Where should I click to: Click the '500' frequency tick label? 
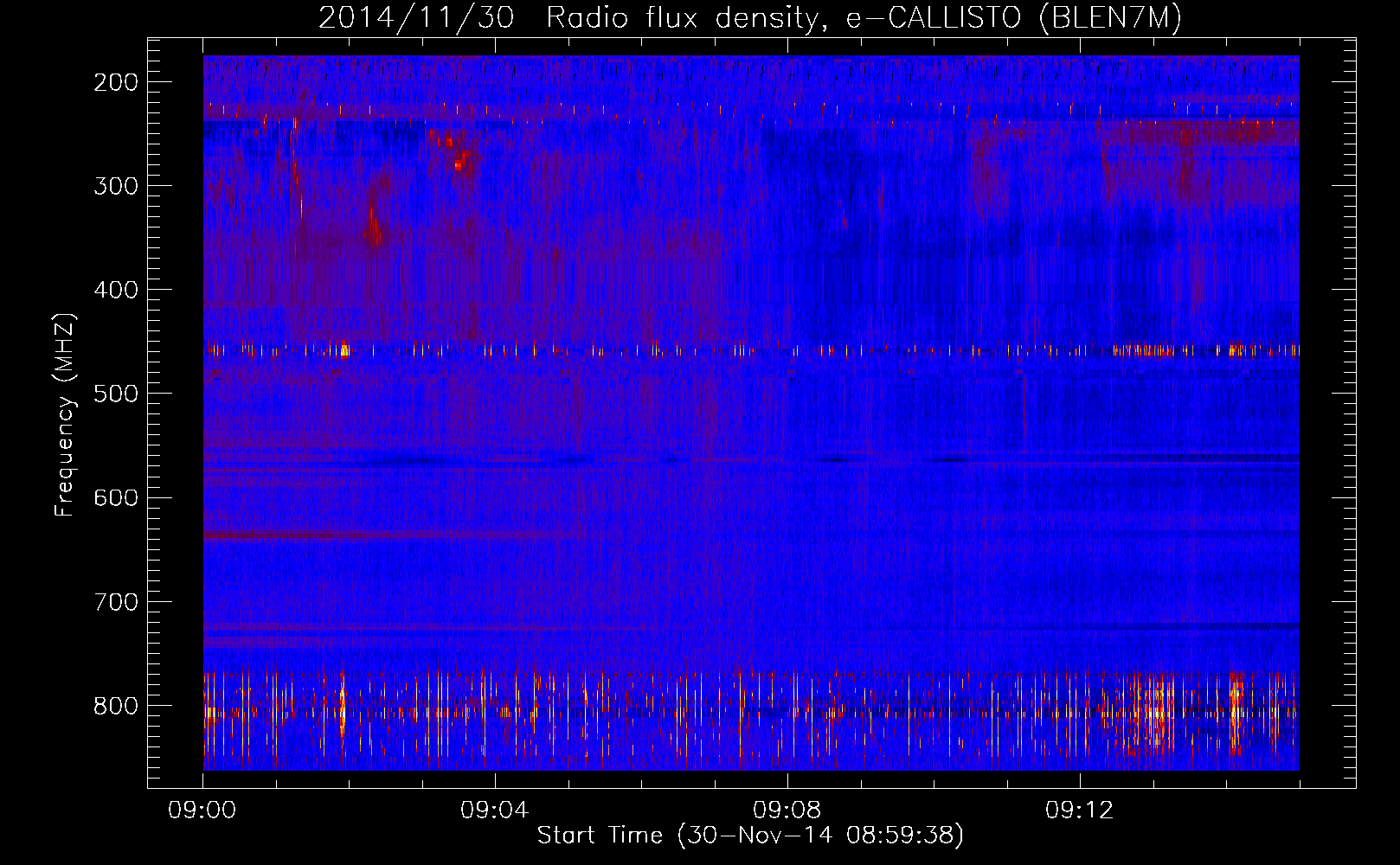[116, 394]
